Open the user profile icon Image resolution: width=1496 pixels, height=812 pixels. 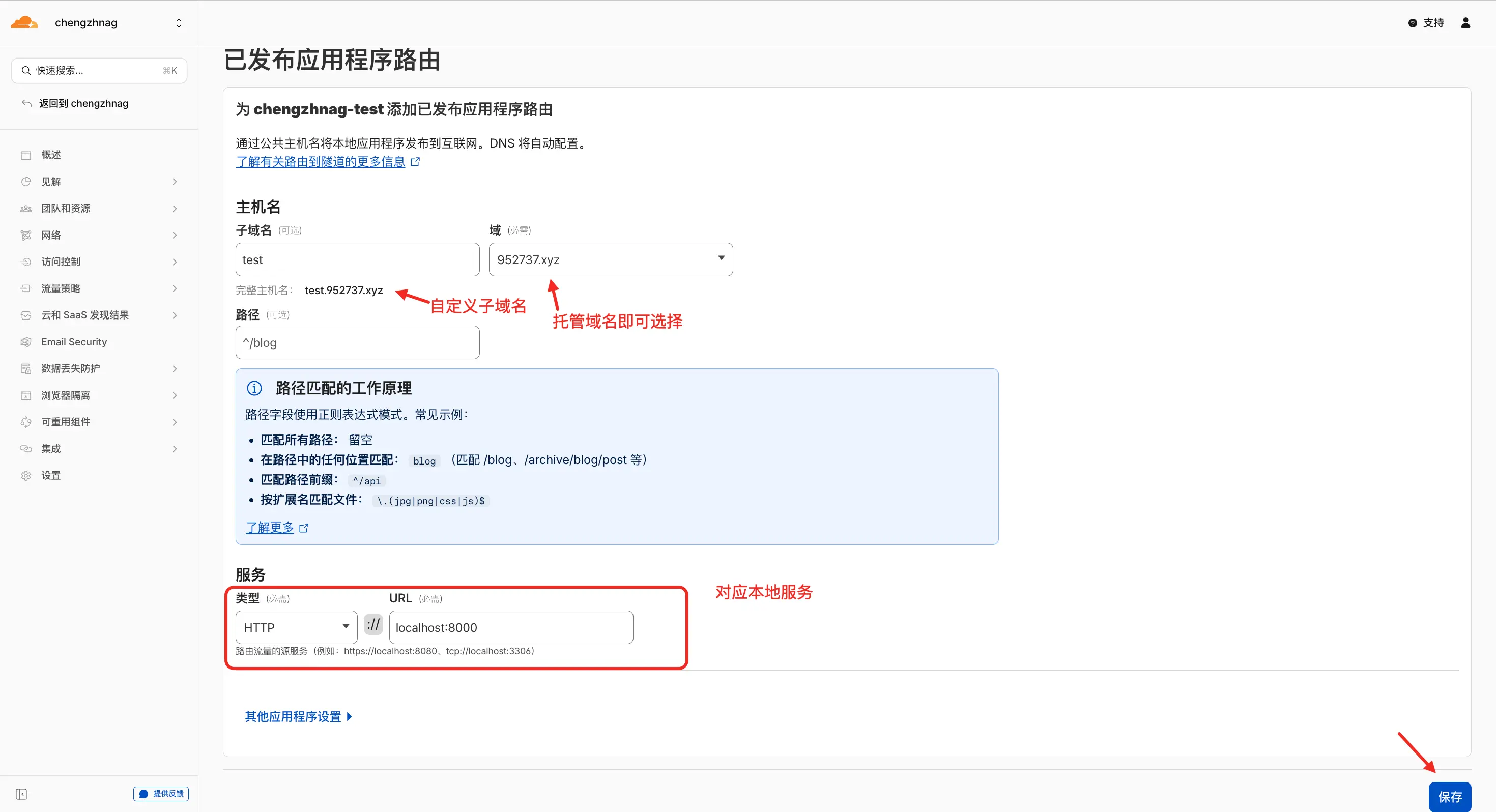tap(1465, 23)
